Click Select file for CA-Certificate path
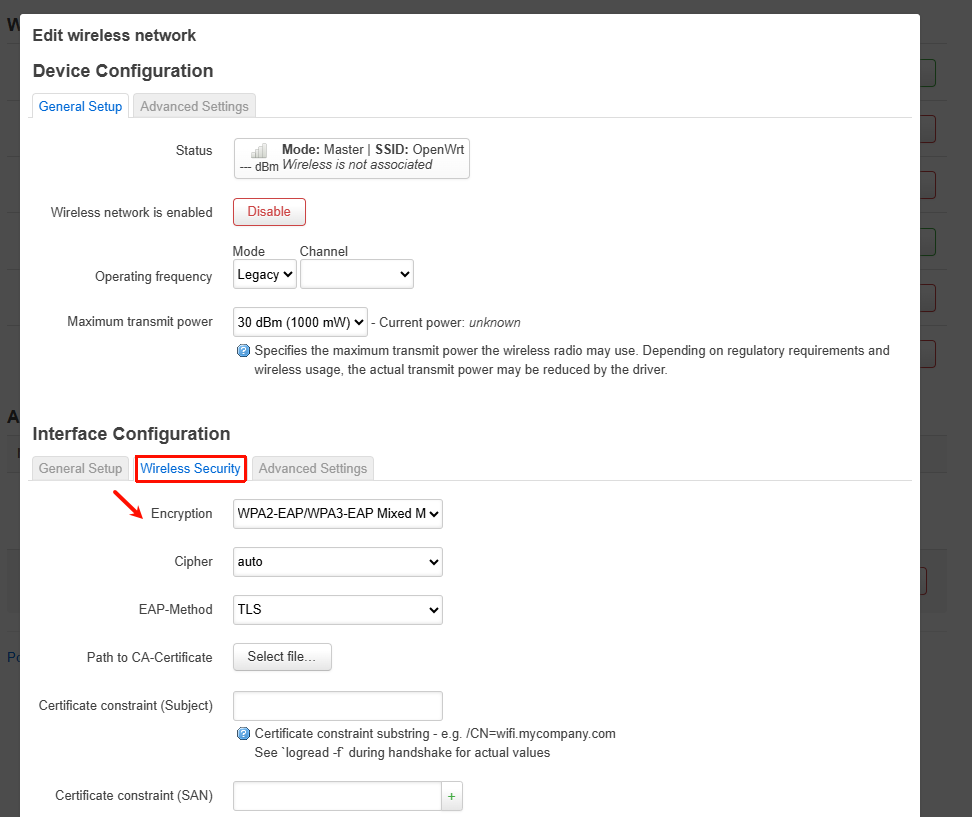 coord(282,657)
